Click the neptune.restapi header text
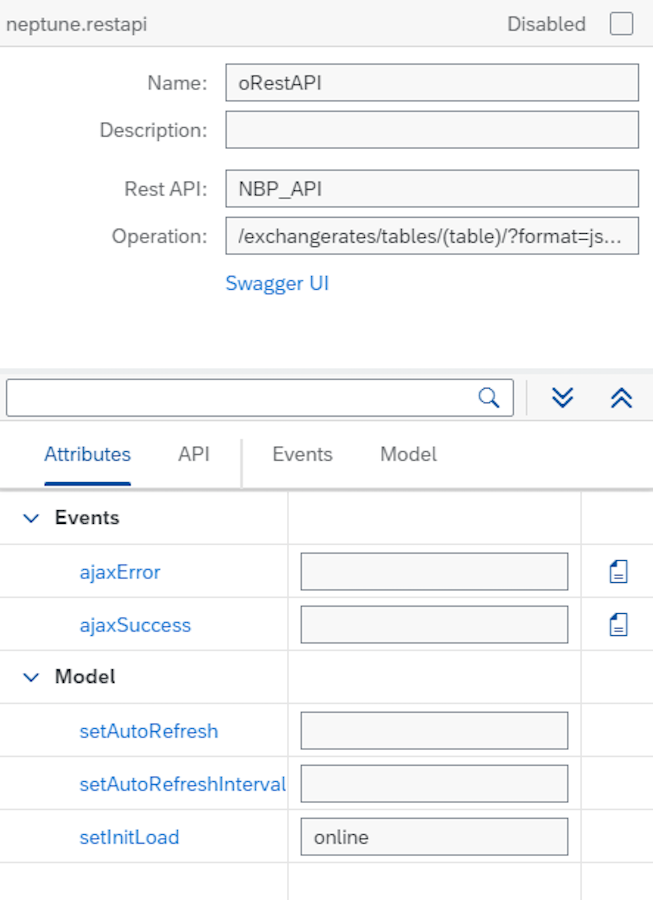This screenshot has height=900, width=653. [76, 24]
